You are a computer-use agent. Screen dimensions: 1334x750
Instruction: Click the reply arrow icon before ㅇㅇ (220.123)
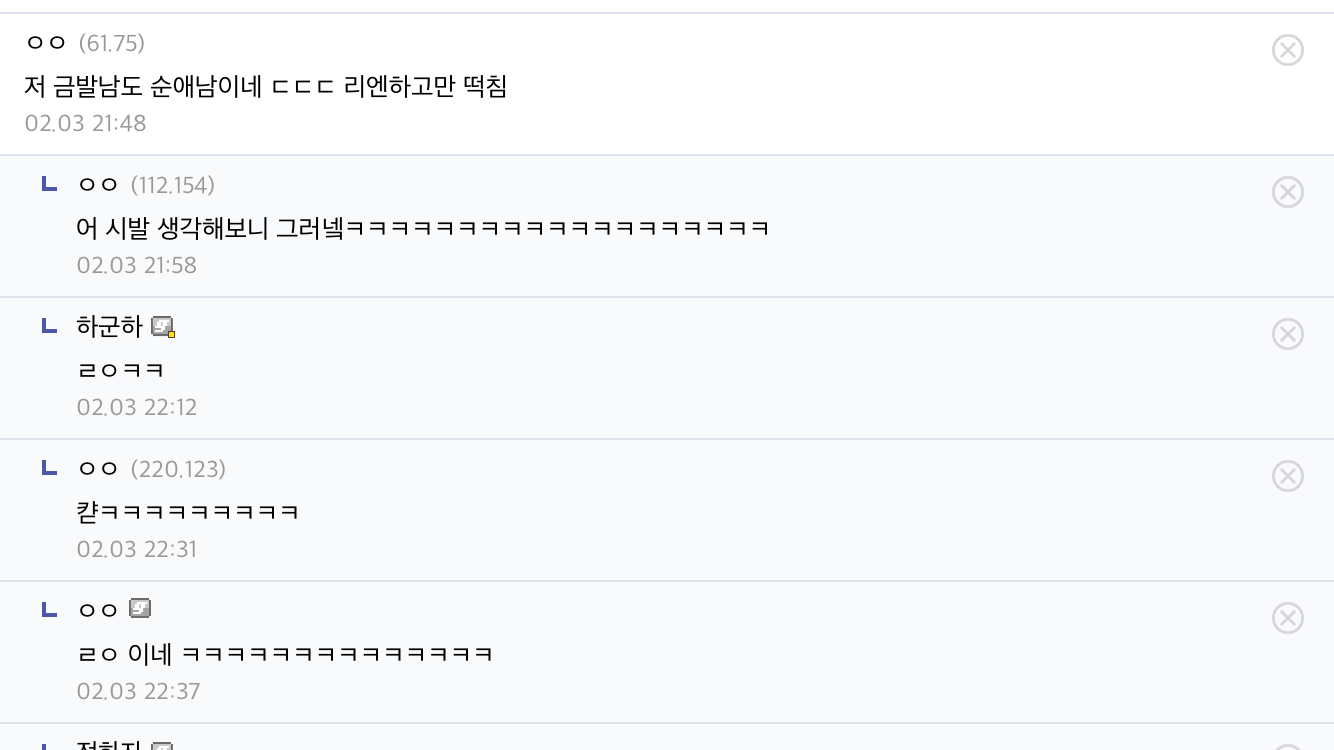click(x=49, y=467)
